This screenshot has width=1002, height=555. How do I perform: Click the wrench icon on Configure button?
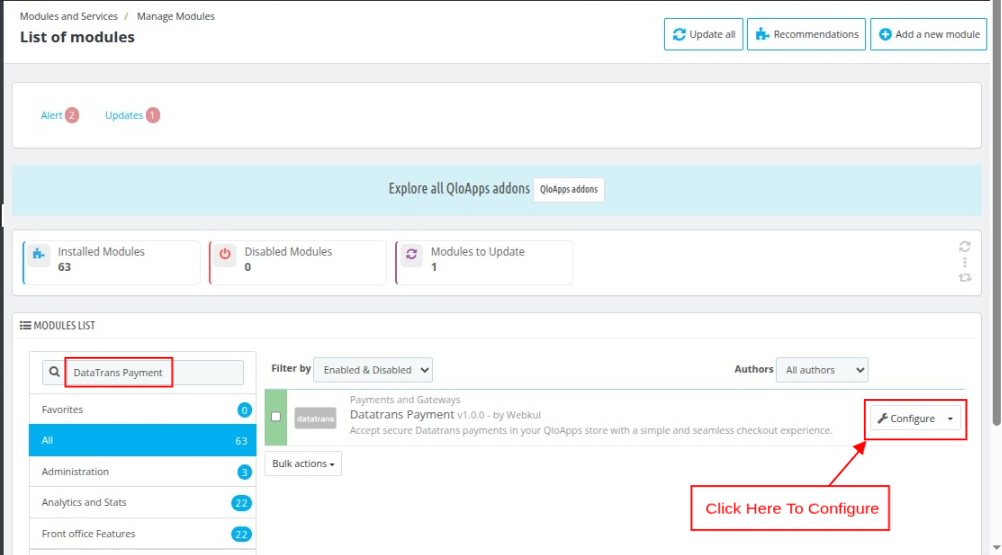coord(883,418)
